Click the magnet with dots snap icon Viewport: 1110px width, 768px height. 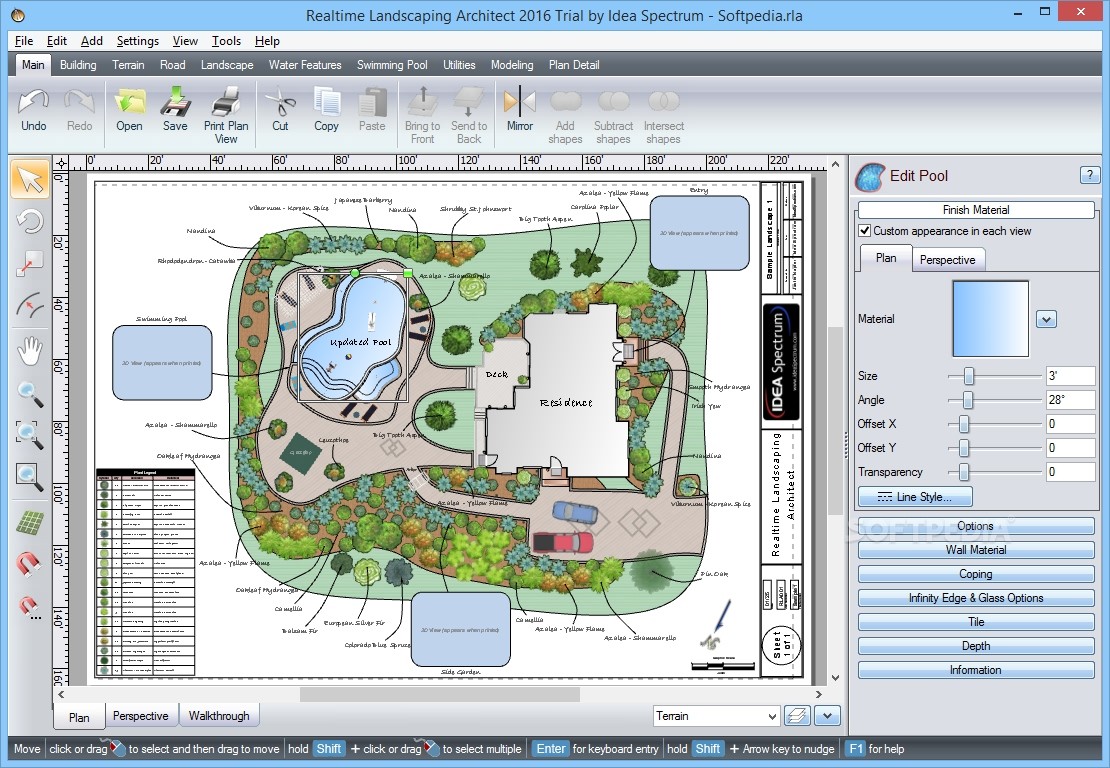click(30, 607)
